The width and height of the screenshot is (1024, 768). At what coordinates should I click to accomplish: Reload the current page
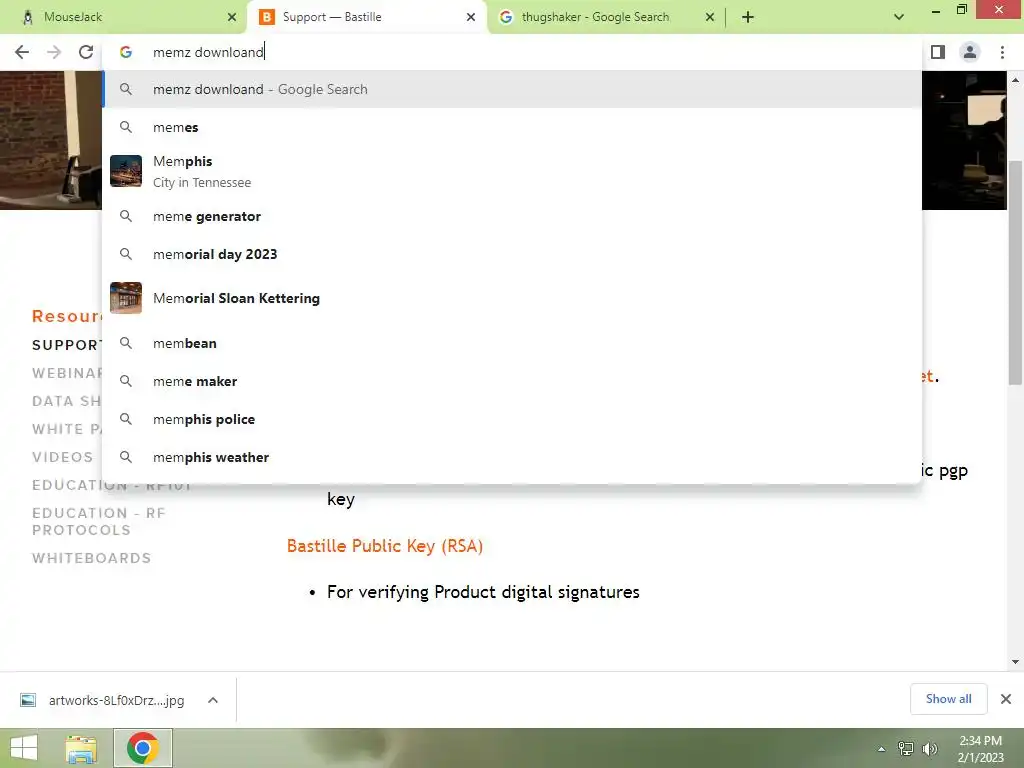point(86,52)
